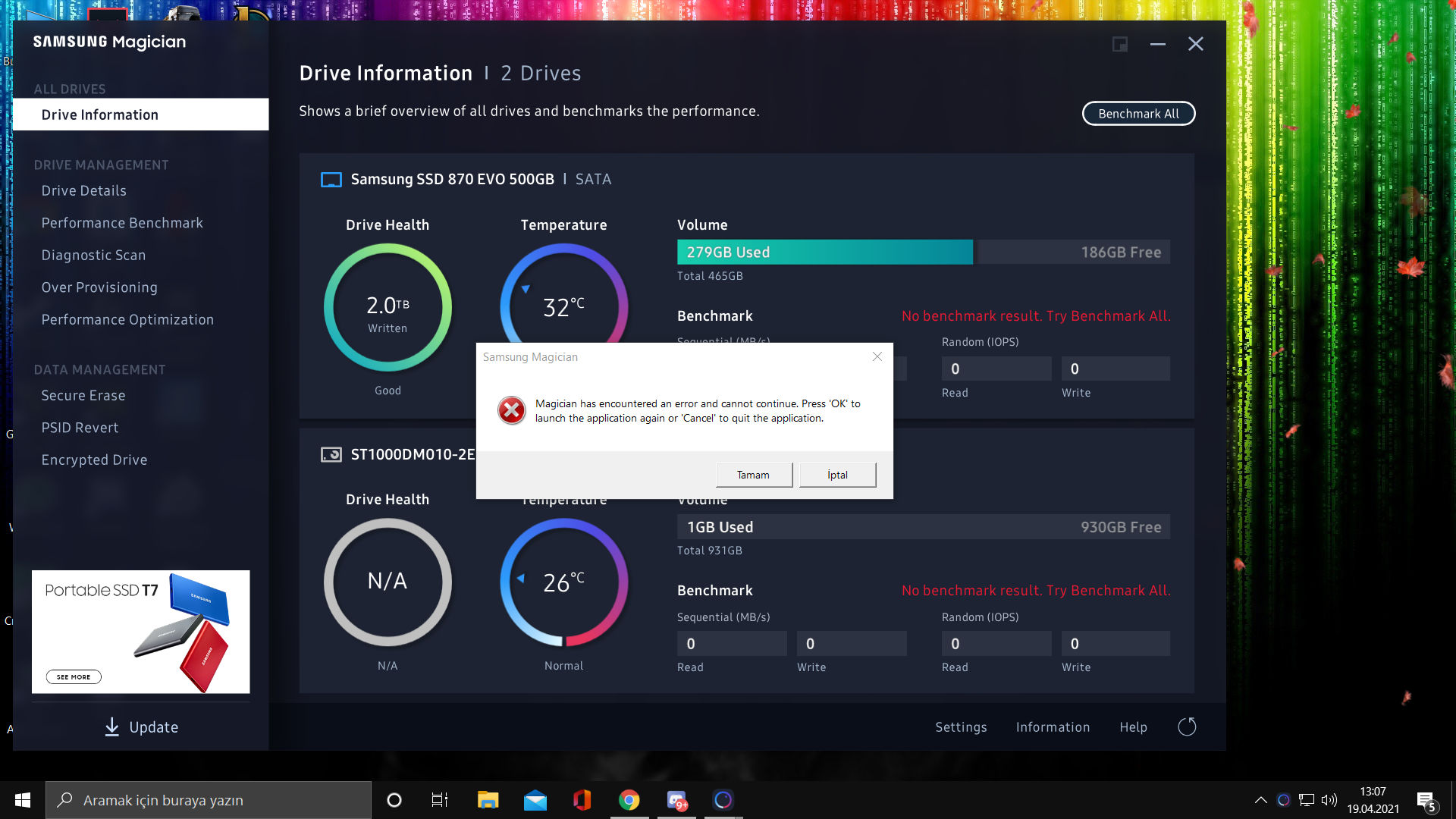Click the Benchmark All button
The height and width of the screenshot is (819, 1456).
[x=1138, y=114]
